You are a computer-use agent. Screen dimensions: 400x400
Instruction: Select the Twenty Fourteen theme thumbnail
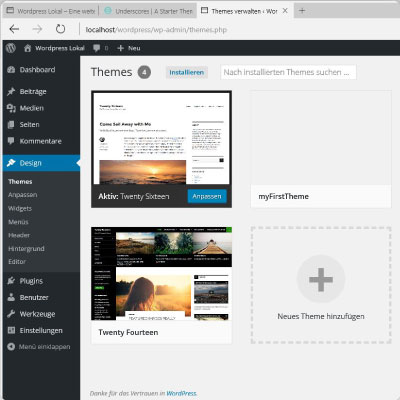161,273
